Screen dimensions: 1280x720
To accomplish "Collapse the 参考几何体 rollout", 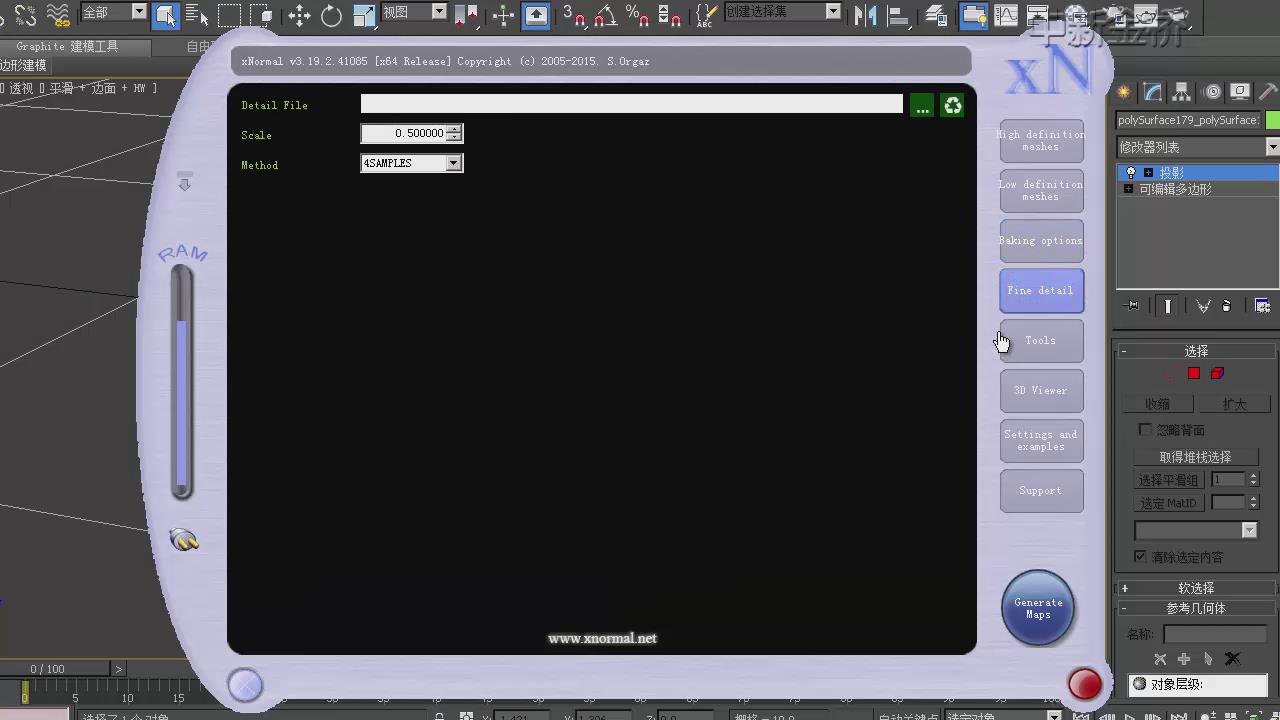I will (x=1196, y=608).
